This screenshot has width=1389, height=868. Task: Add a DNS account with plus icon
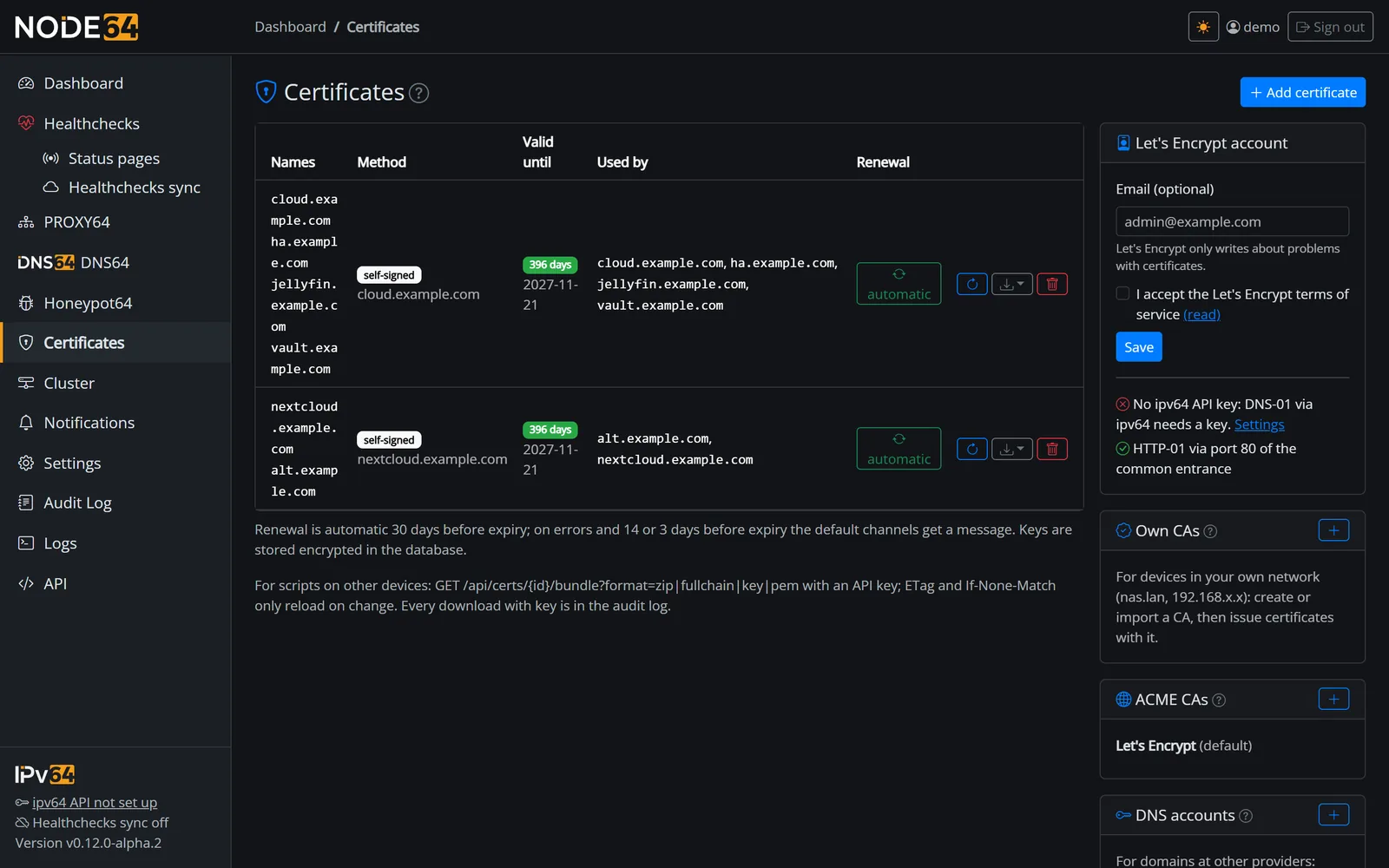coord(1333,814)
